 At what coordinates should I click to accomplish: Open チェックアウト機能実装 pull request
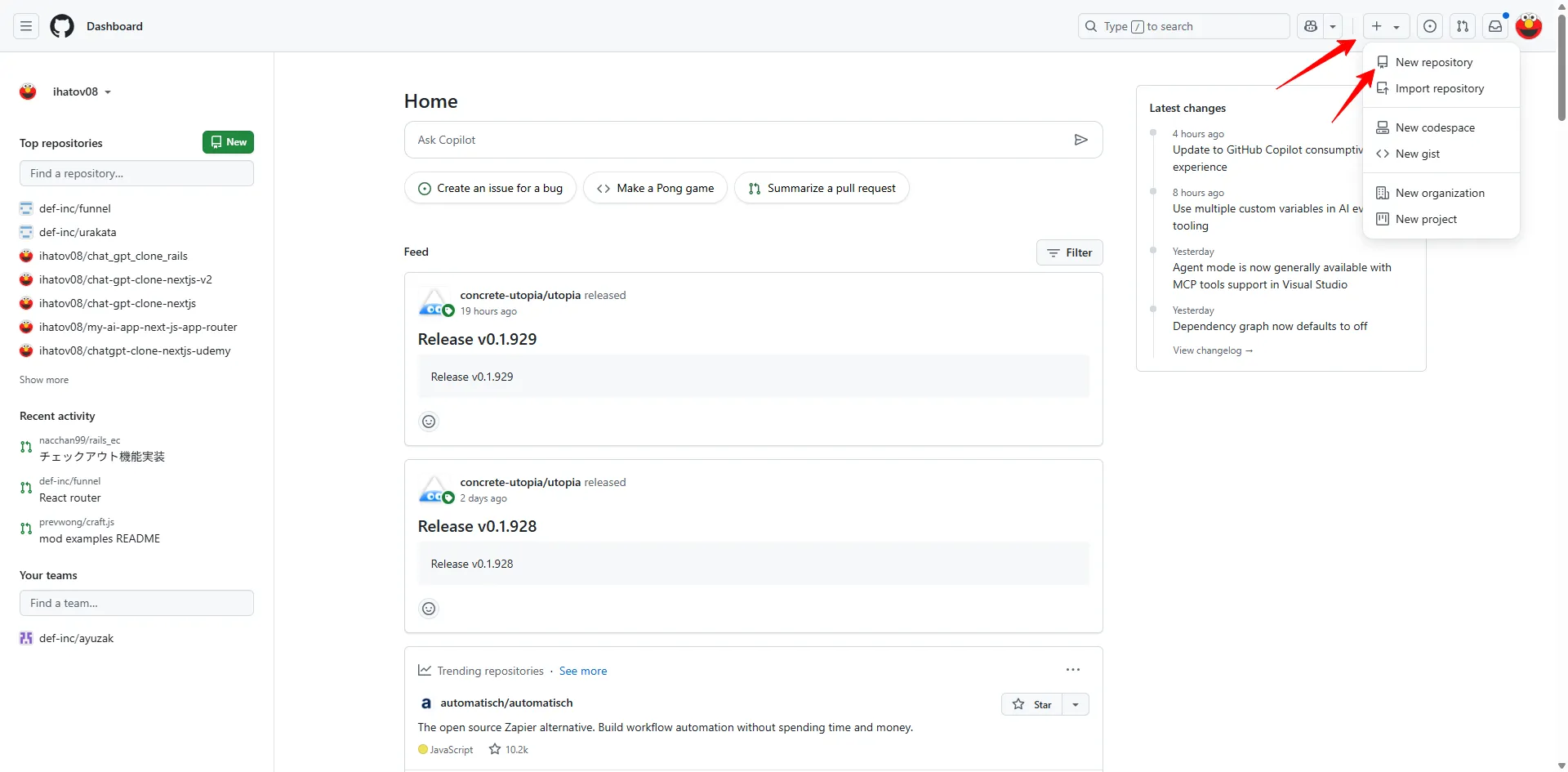[x=102, y=457]
